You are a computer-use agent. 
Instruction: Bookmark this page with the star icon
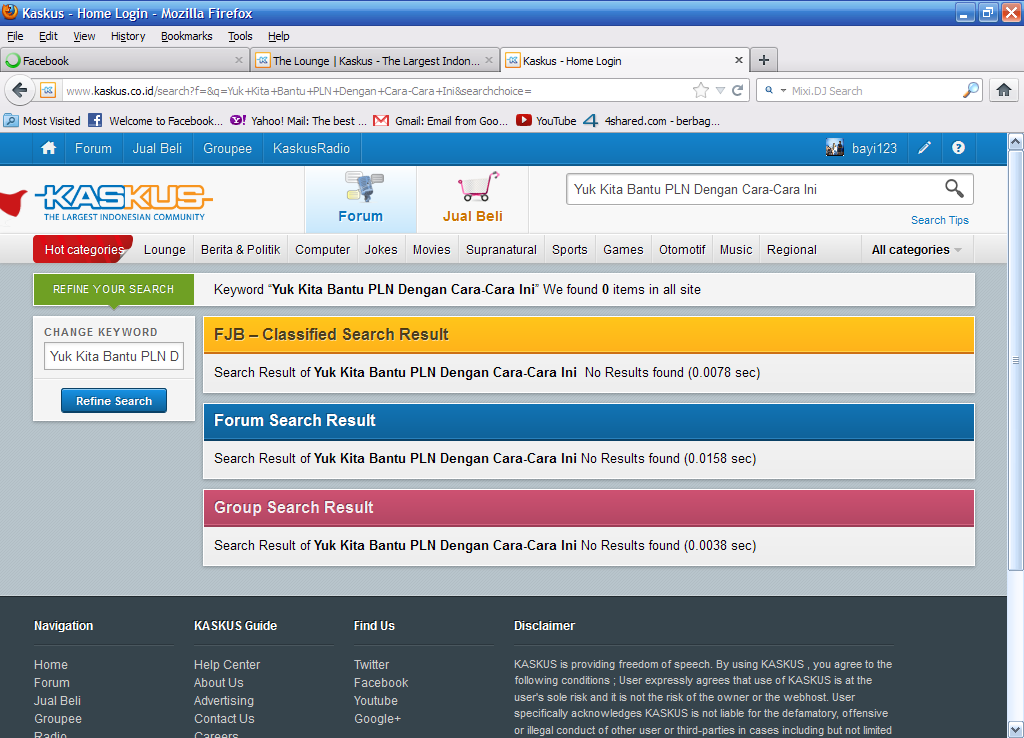point(701,91)
